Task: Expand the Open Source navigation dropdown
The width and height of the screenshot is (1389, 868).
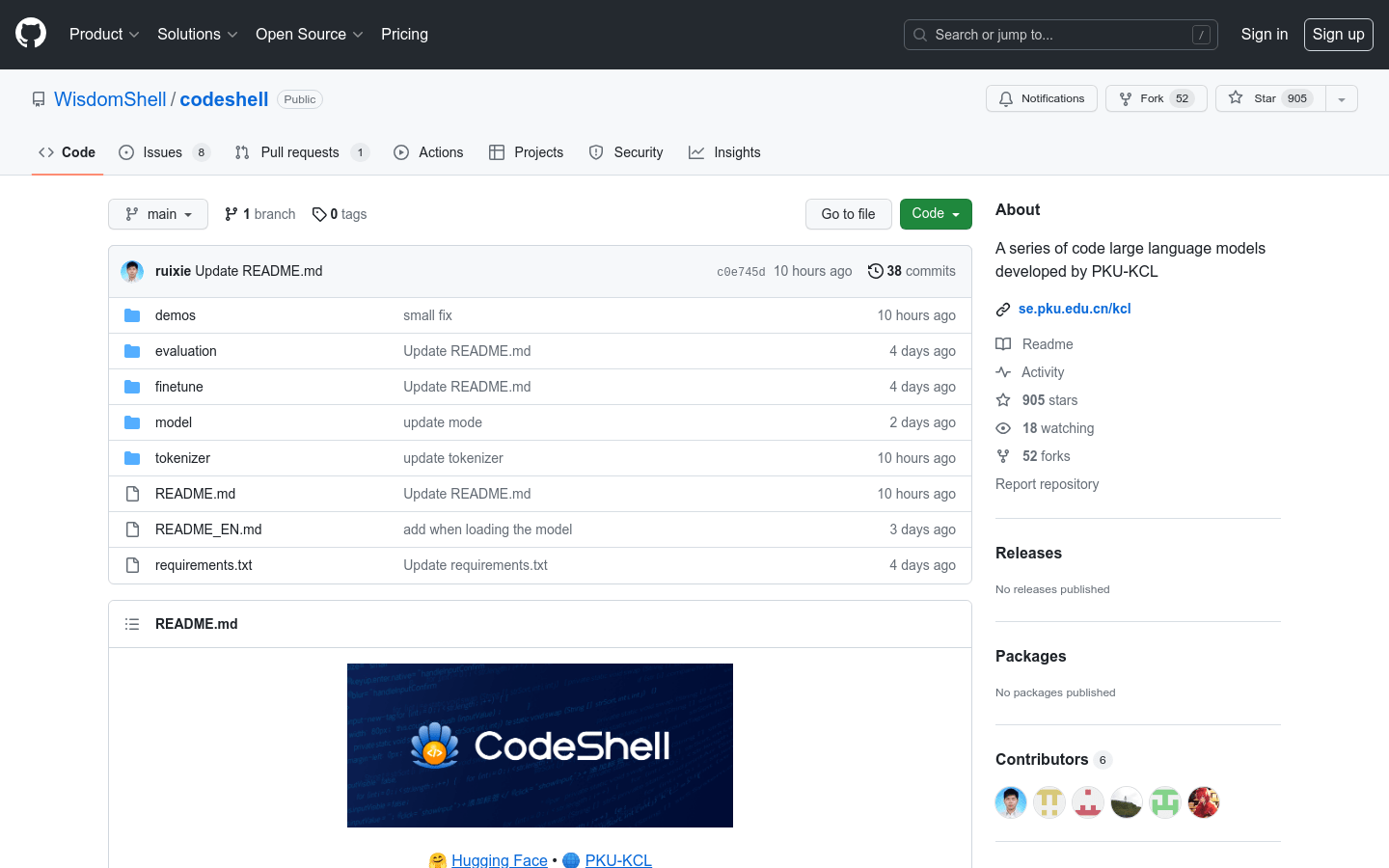Action: point(309,34)
